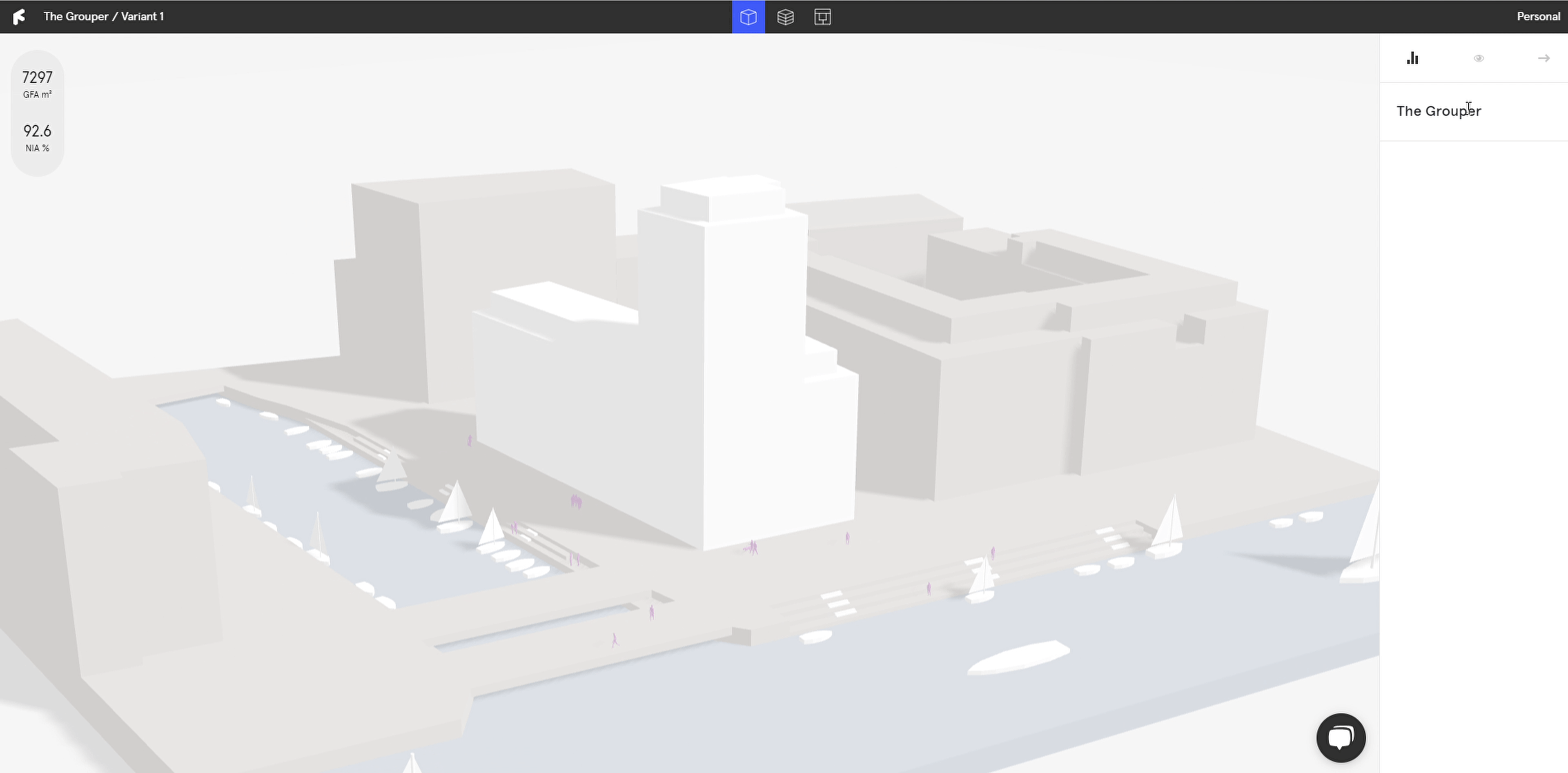The width and height of the screenshot is (1568, 773).
Task: Switch to the 3D cube view
Action: 748,17
